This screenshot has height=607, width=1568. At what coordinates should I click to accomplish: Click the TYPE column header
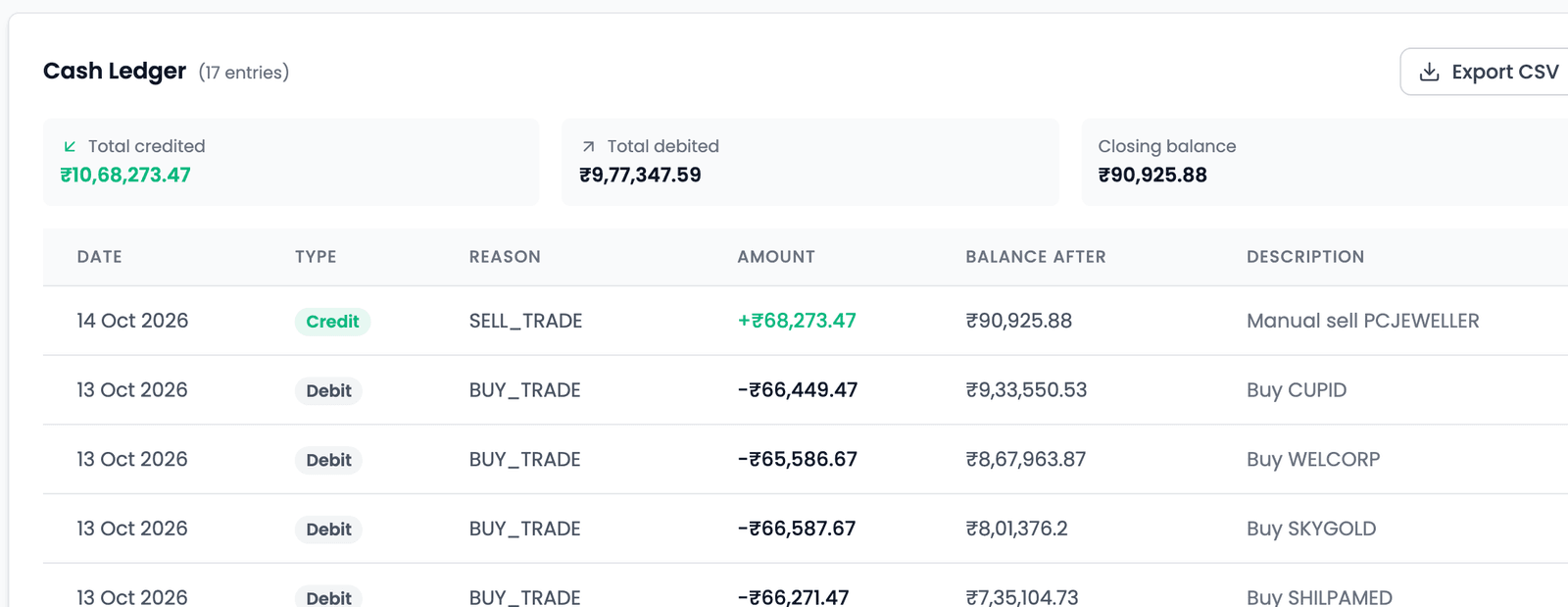click(x=316, y=257)
